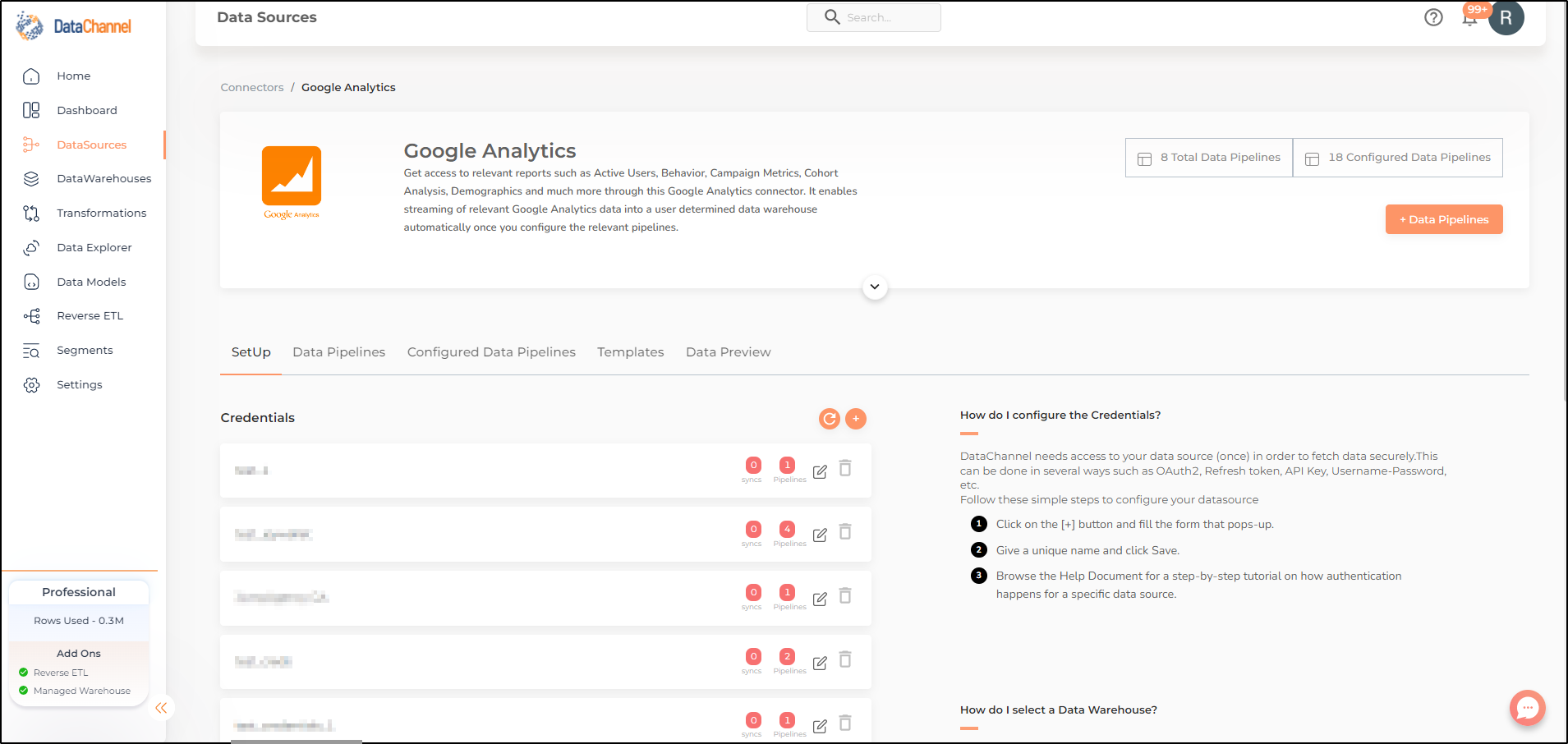Click pipelines count 4 badge
This screenshot has height=744, width=1568.
[x=787, y=529]
